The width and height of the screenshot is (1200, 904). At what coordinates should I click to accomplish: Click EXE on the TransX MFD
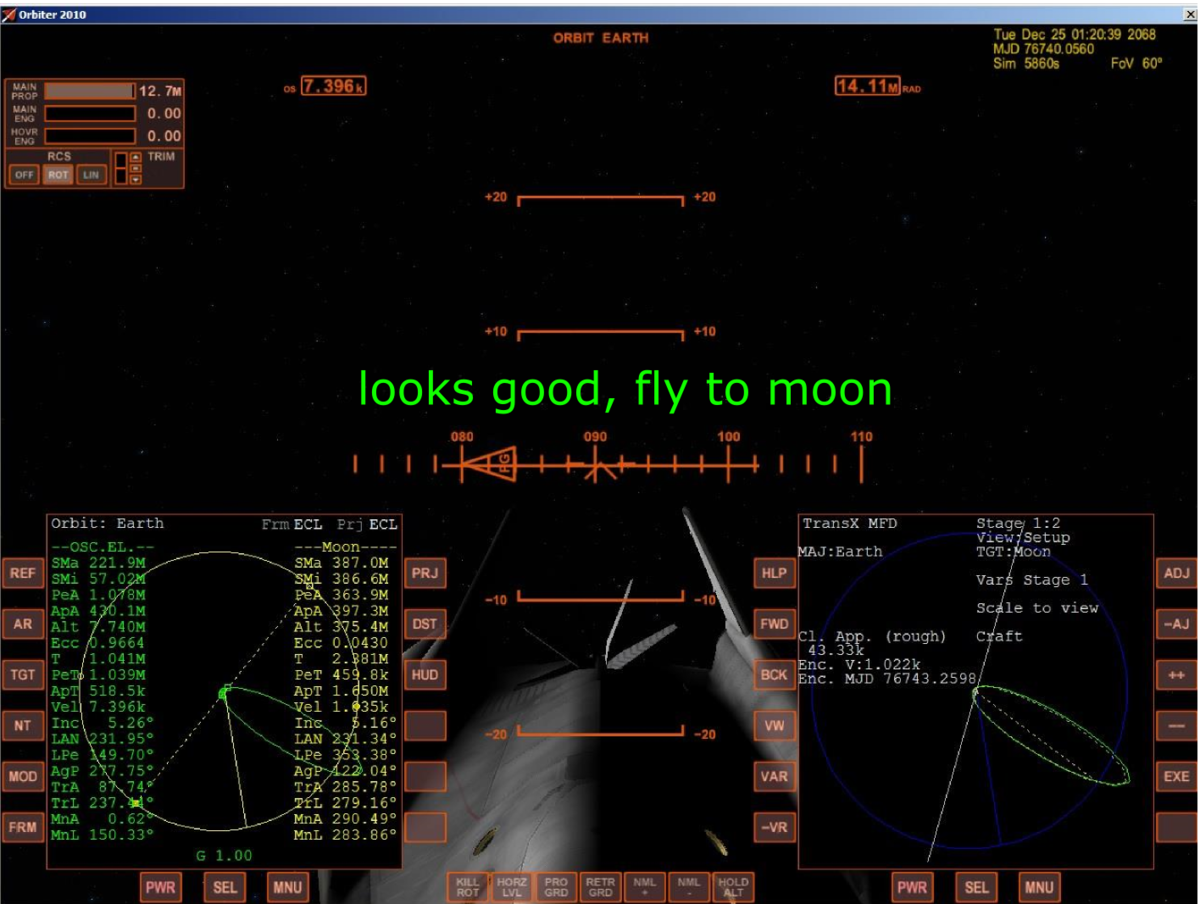point(1176,777)
